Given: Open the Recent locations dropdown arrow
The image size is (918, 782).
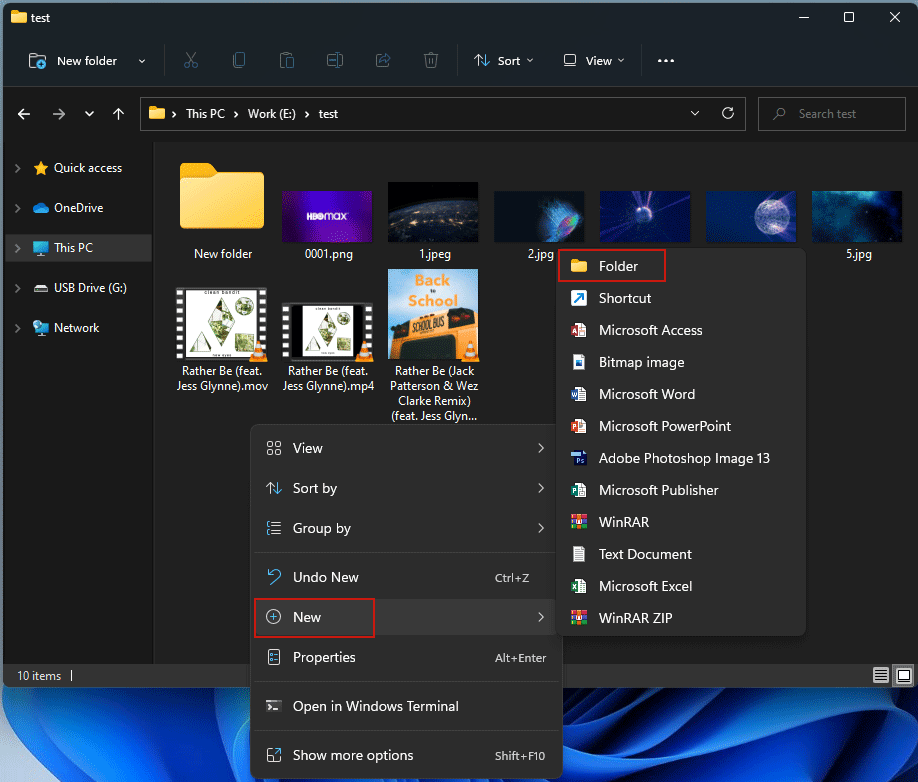Looking at the screenshot, I should pyautogui.click(x=89, y=114).
